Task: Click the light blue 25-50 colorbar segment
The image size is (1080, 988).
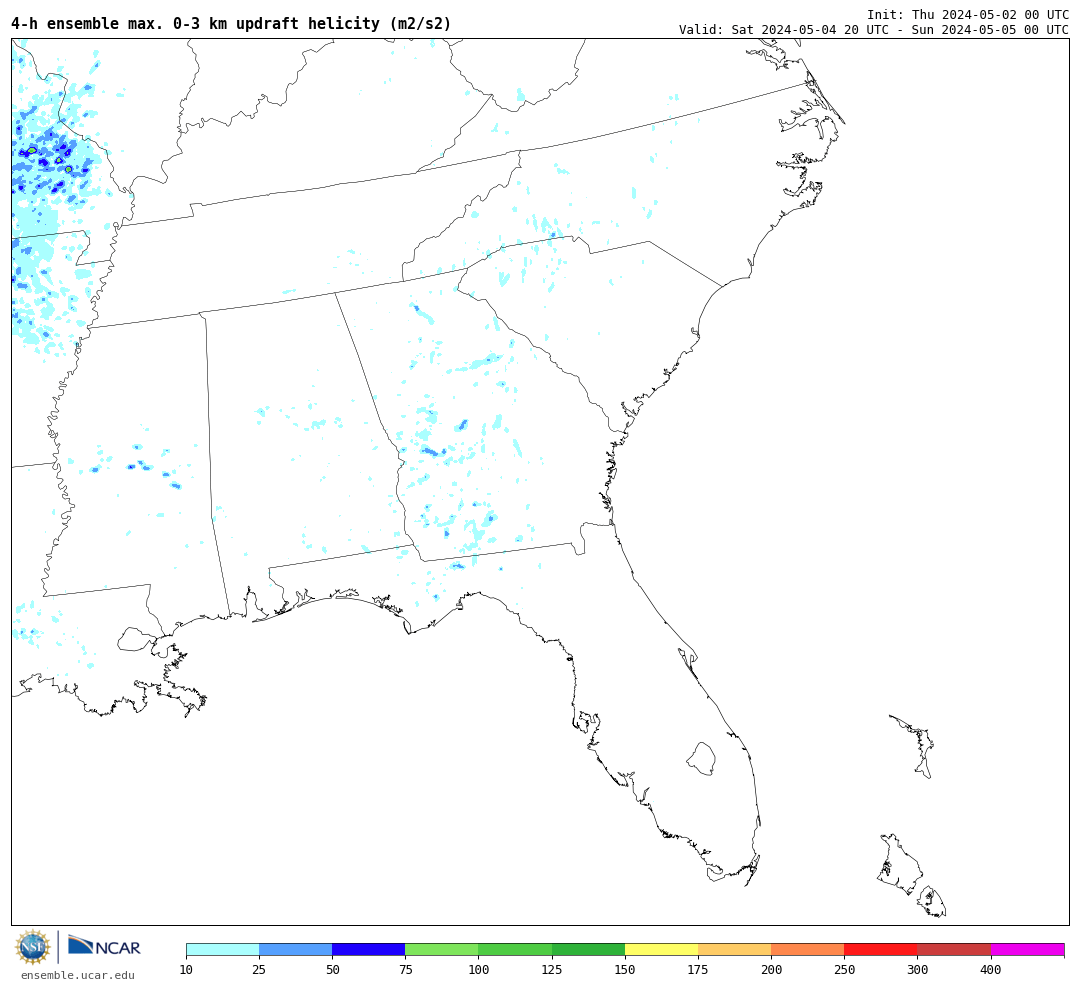Action: (x=295, y=949)
